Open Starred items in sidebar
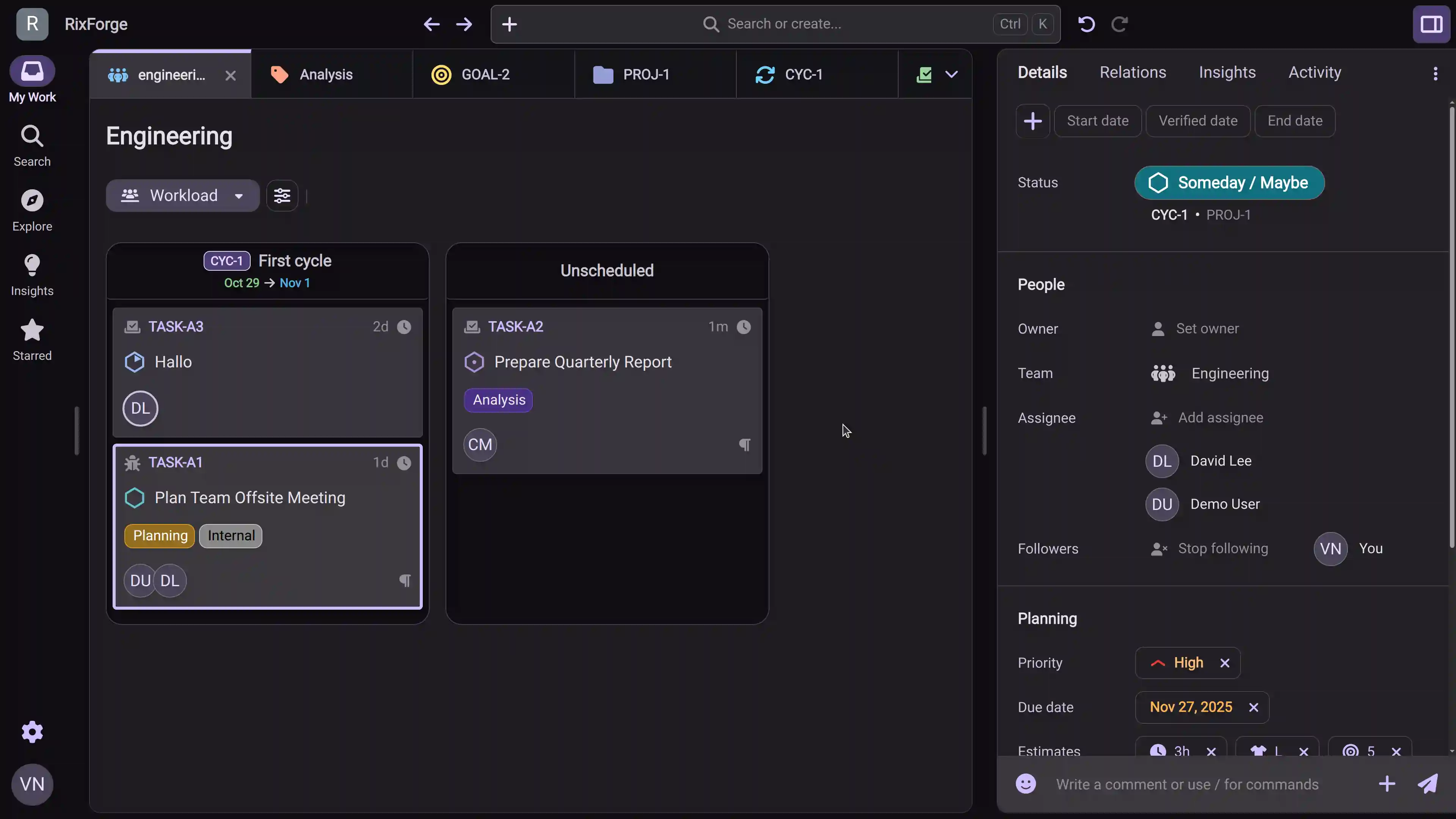This screenshot has height=819, width=1456. (32, 331)
